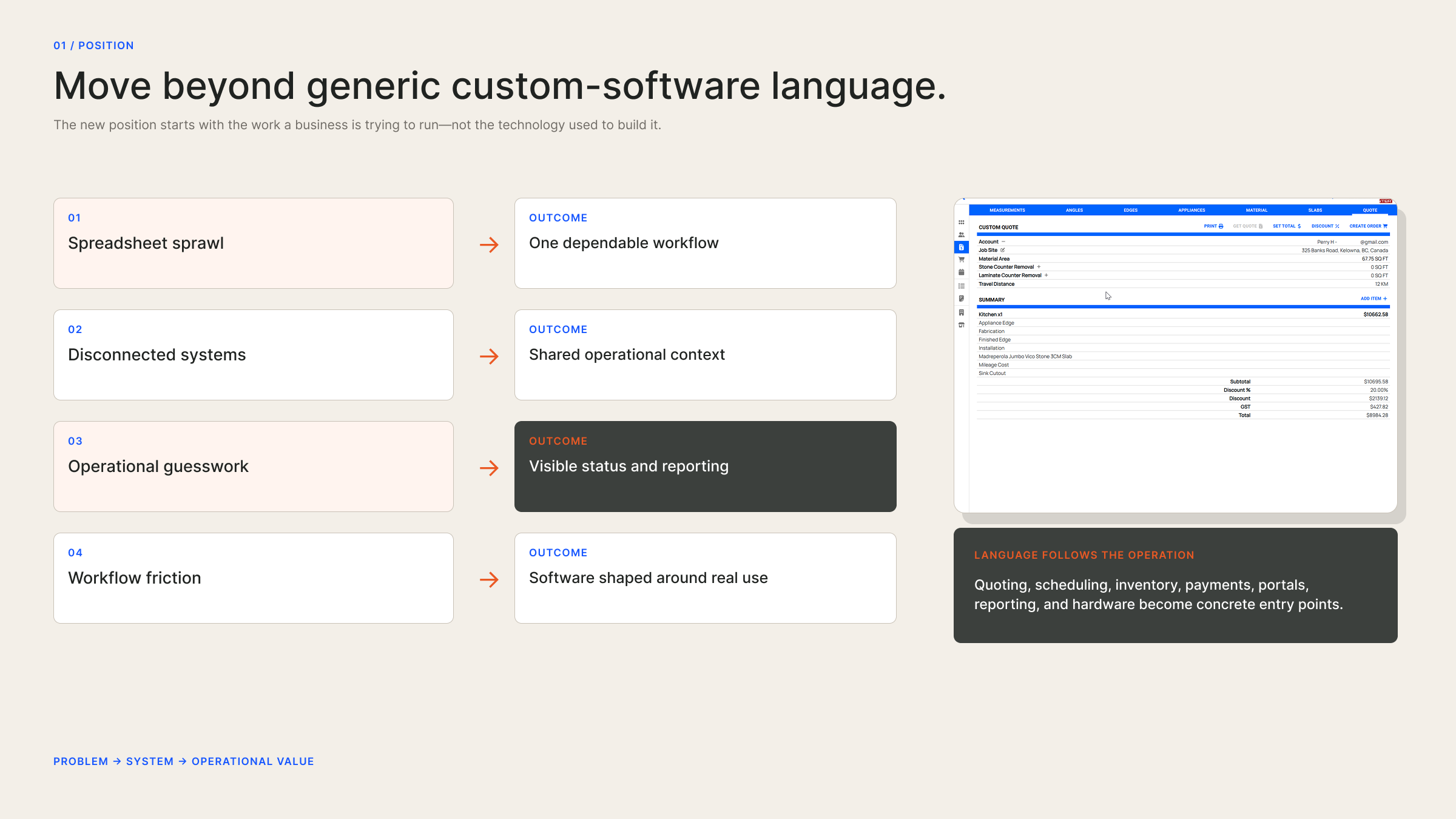Click Add Item in the Summary section

tap(1373, 298)
